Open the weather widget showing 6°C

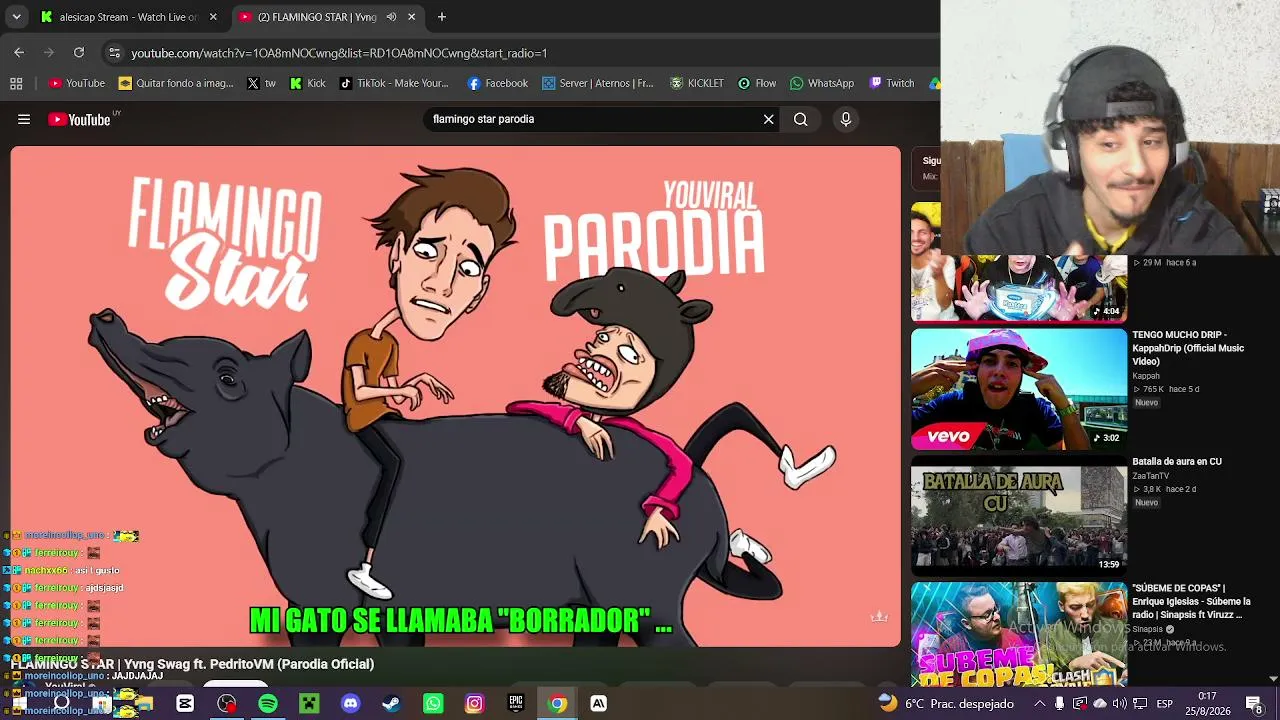coord(944,704)
